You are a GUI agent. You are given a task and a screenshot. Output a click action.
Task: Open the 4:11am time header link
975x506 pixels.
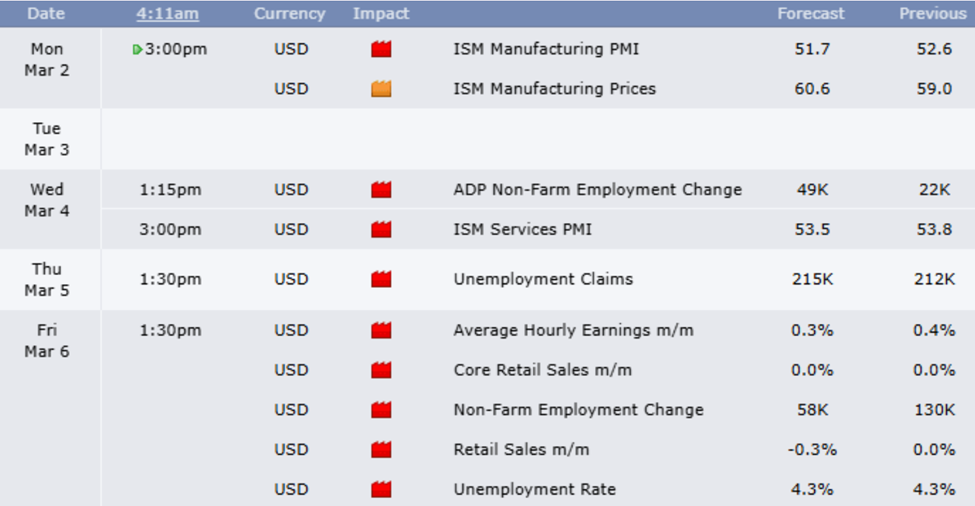pos(166,14)
